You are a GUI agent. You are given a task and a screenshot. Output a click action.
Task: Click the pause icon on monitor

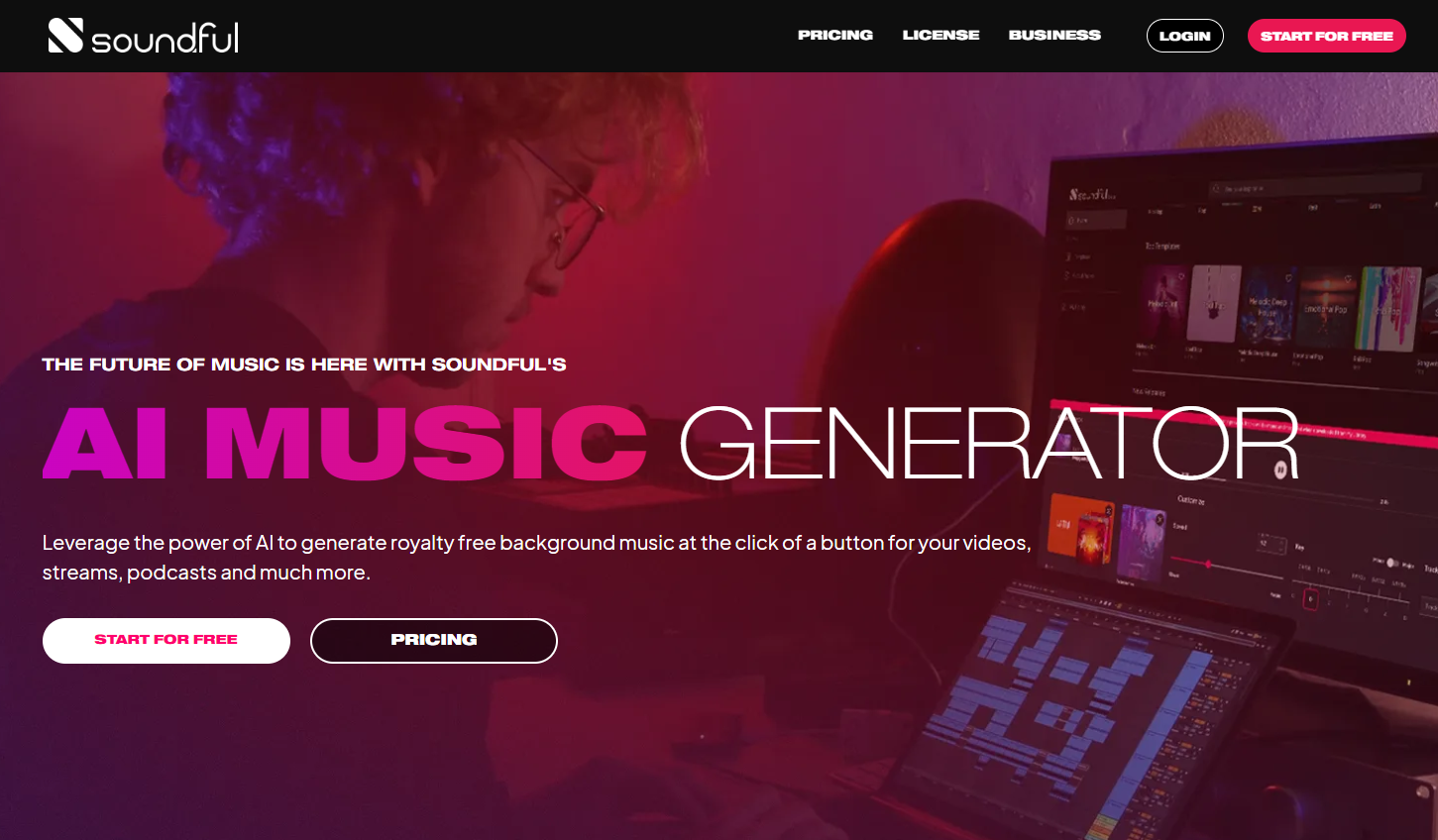tap(1280, 469)
